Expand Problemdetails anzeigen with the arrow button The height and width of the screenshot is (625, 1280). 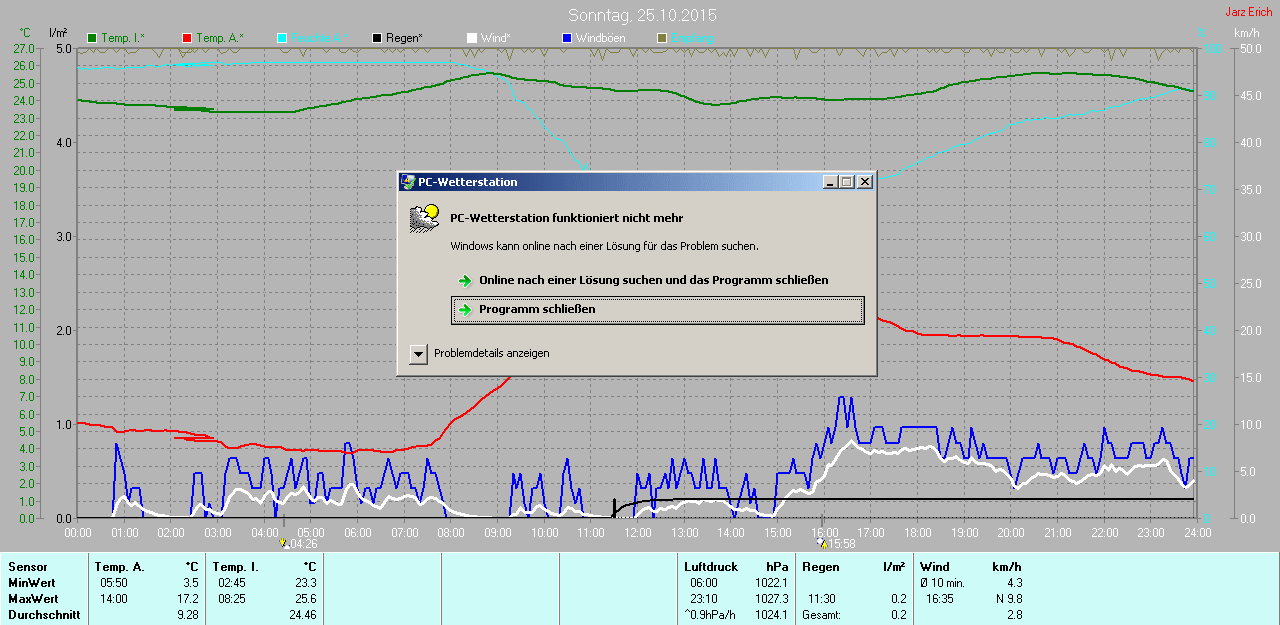tap(418, 353)
